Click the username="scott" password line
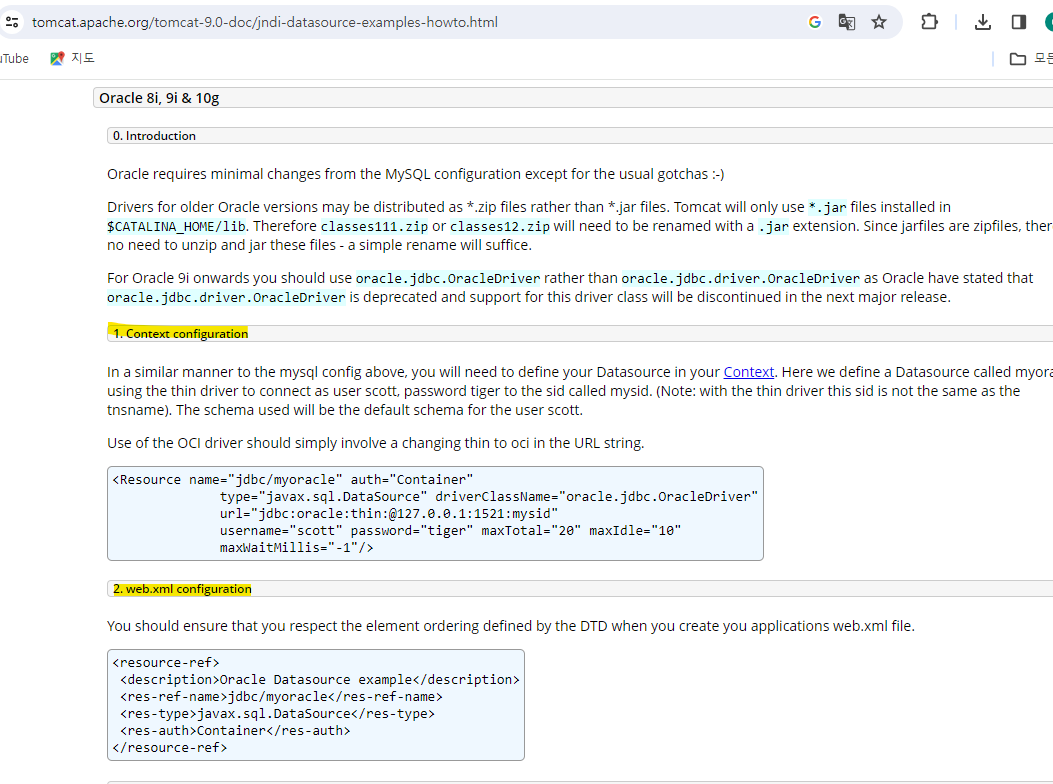 coord(451,531)
